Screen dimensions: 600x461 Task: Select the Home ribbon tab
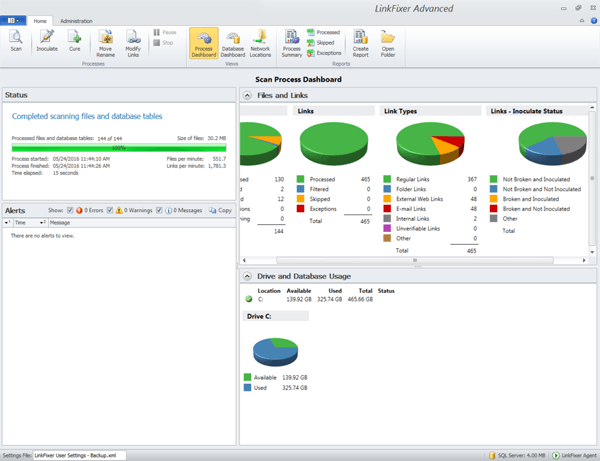pyautogui.click(x=40, y=20)
